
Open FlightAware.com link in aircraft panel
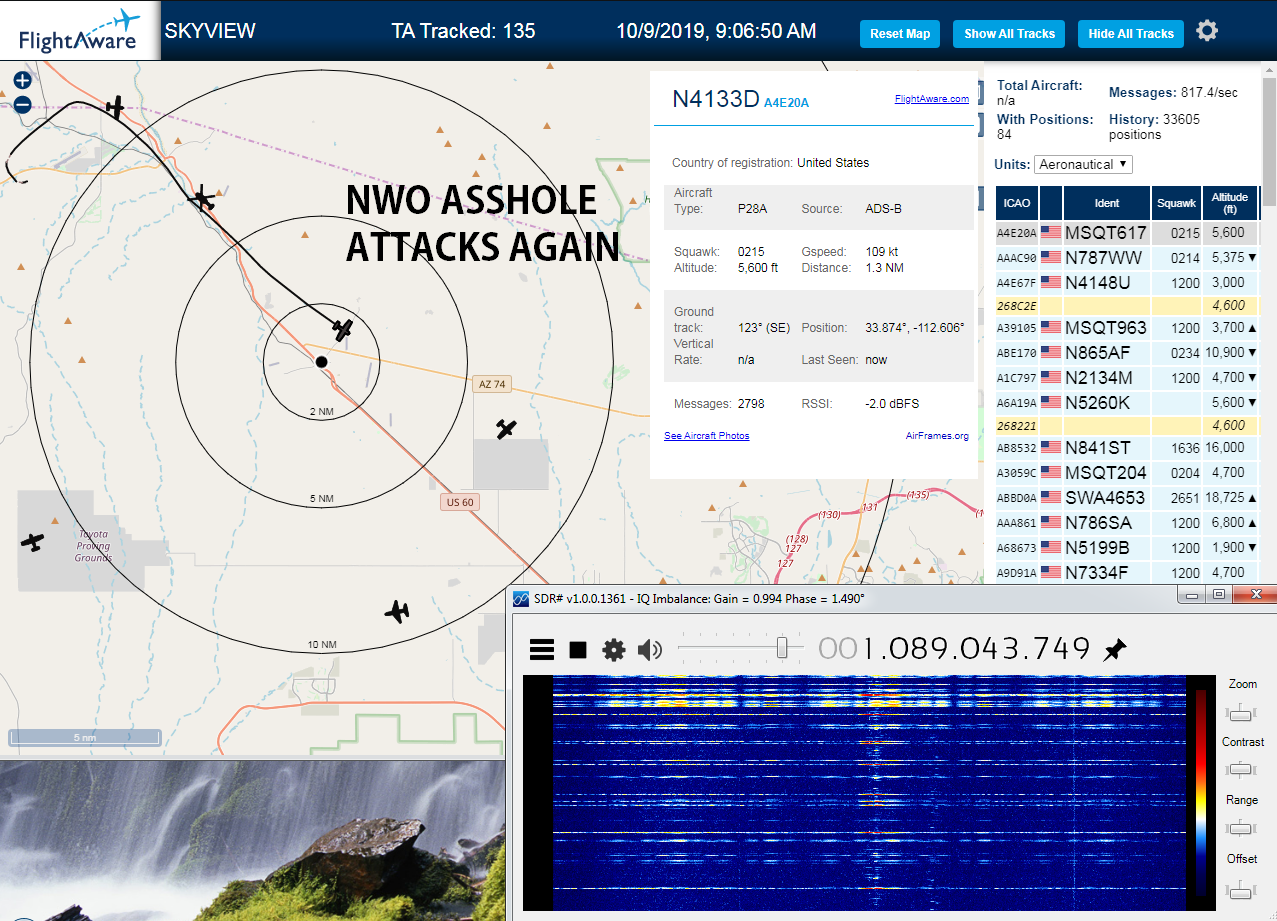[x=931, y=99]
